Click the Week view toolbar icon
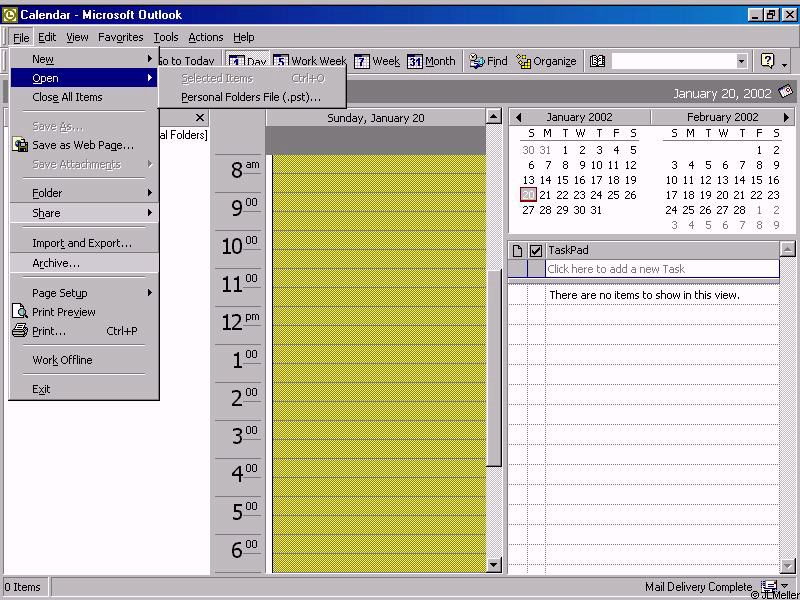 click(x=362, y=62)
